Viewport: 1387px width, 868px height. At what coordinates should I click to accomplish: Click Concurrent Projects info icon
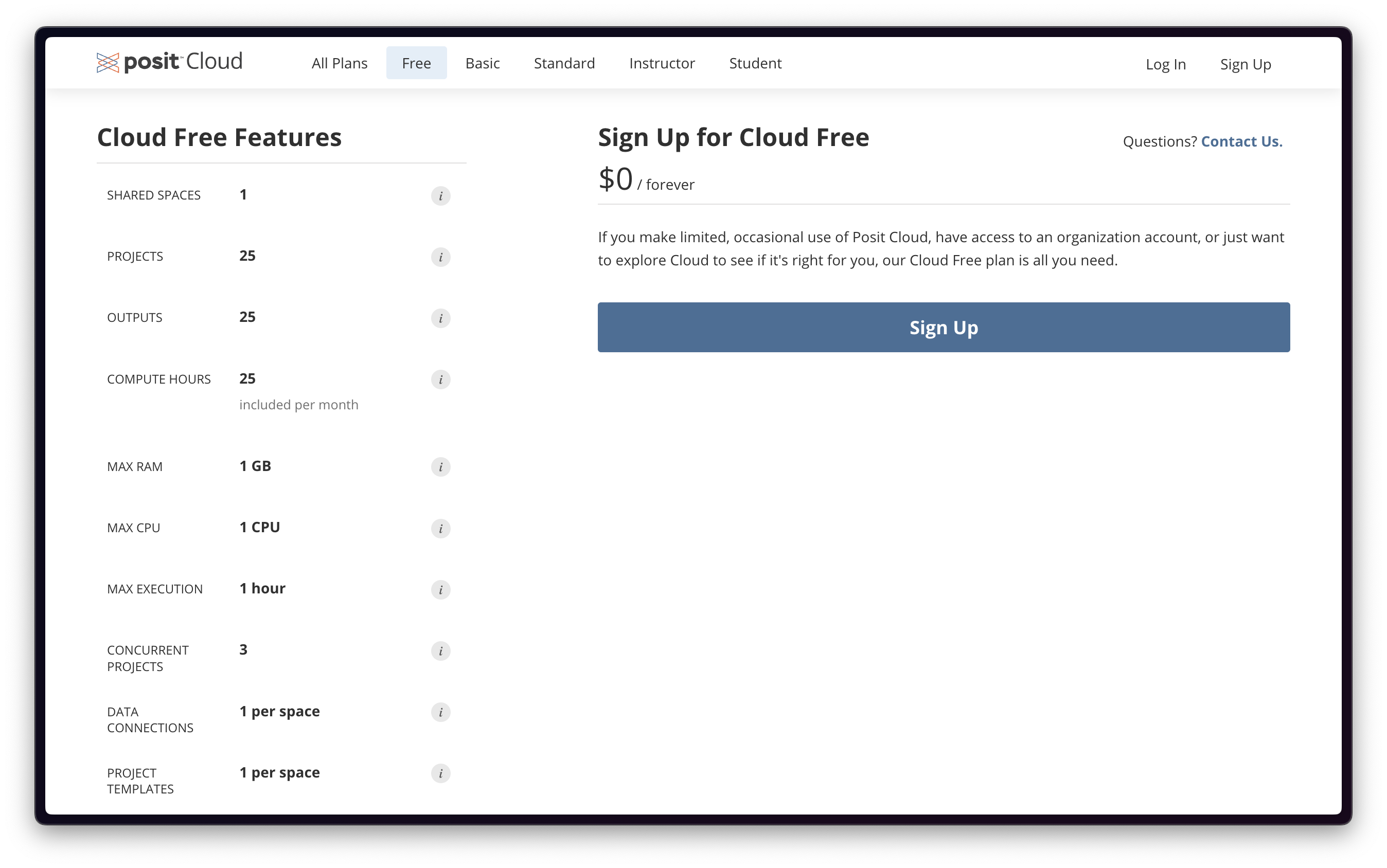pos(440,651)
